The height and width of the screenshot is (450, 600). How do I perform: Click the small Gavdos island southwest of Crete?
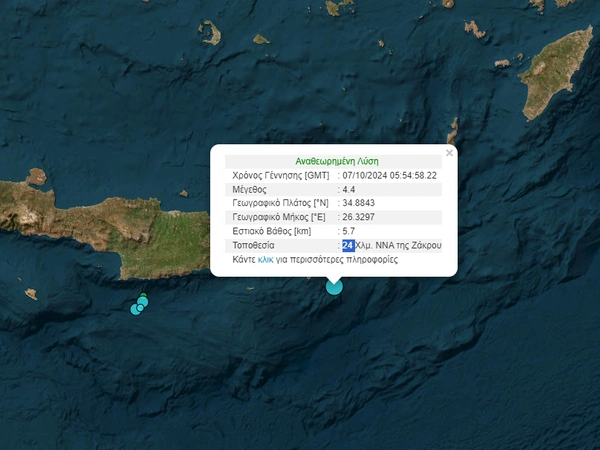point(31,294)
